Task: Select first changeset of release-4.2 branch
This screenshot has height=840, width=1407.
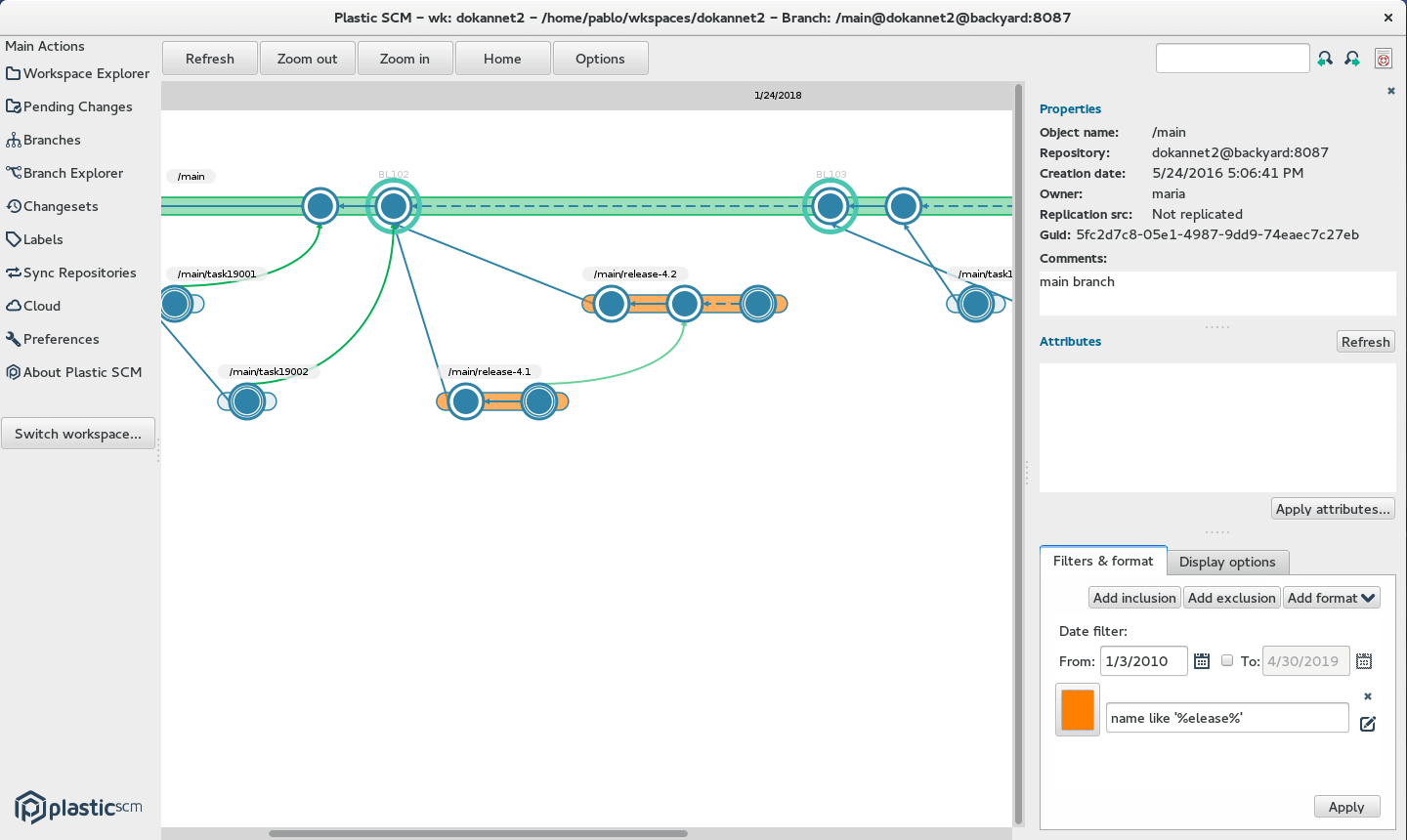Action: pyautogui.click(x=612, y=304)
